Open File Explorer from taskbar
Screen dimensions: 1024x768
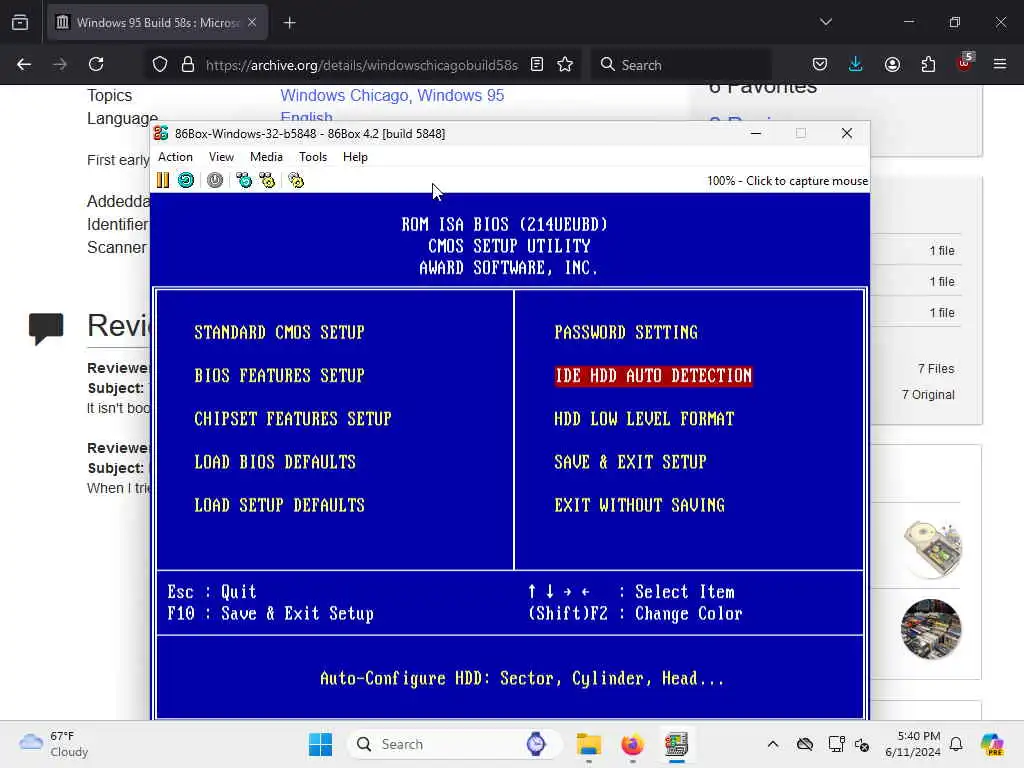tap(588, 744)
